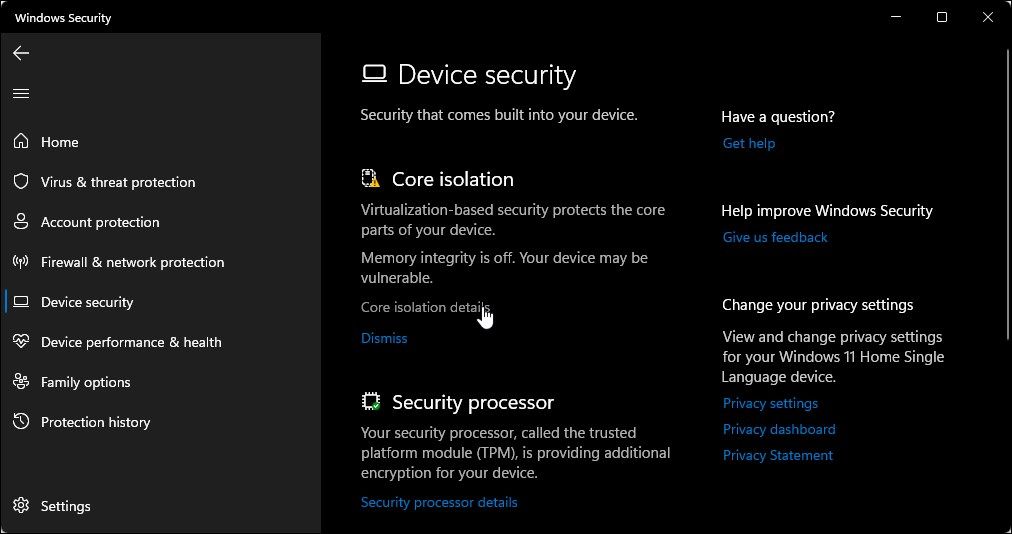Go to Protection history page

[95, 422]
